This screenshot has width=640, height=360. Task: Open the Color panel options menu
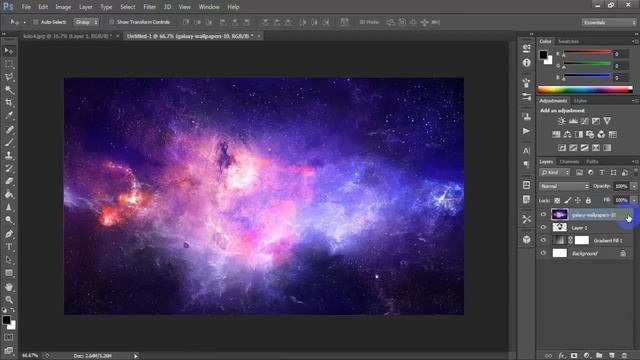635,41
